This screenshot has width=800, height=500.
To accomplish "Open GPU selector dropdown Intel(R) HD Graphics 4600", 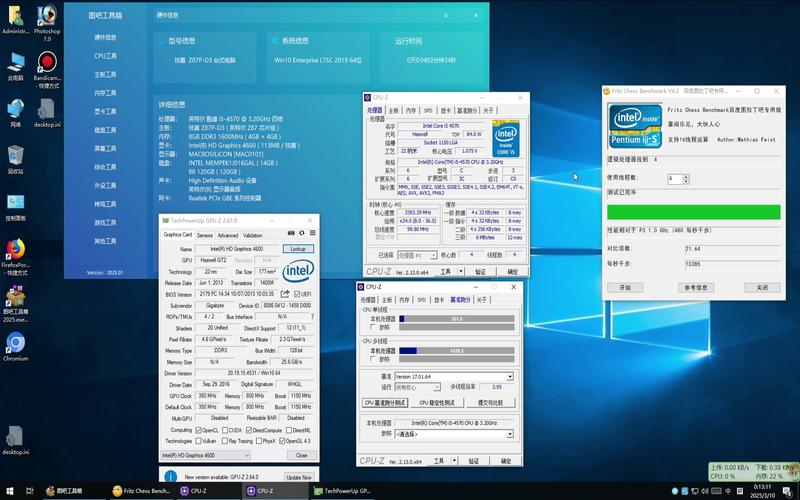I will (205, 455).
